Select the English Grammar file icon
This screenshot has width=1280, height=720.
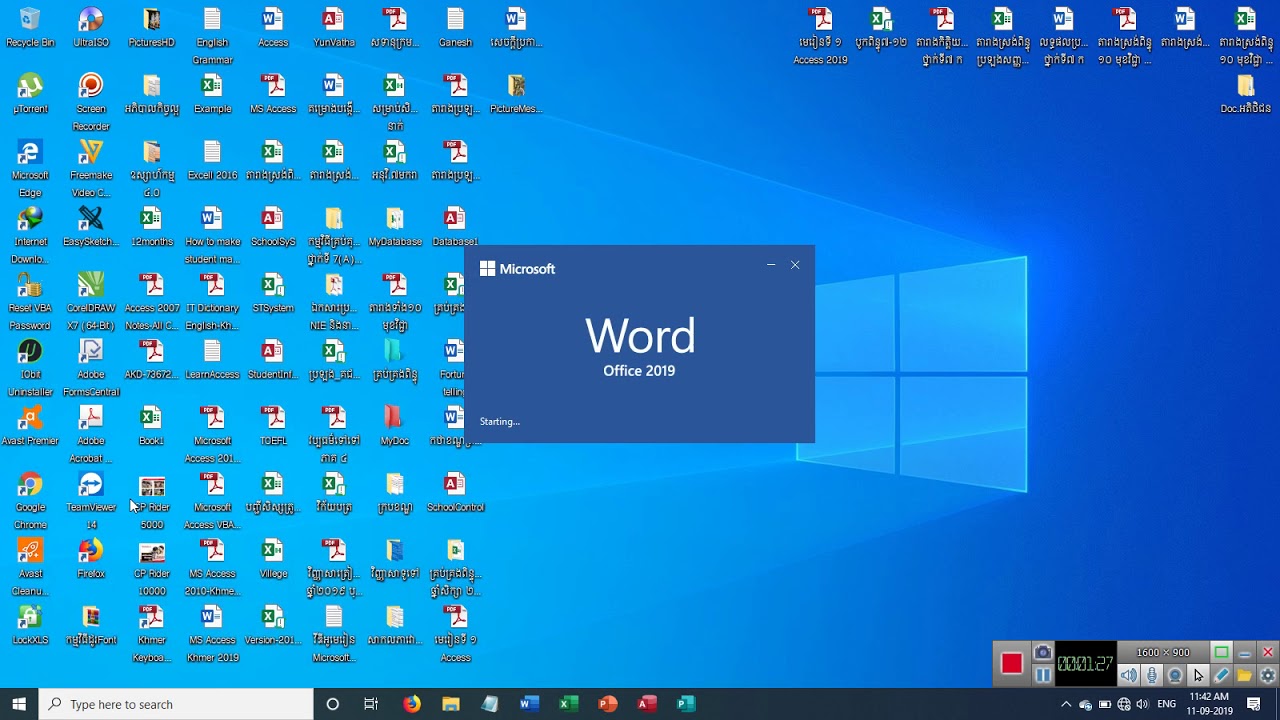212,36
